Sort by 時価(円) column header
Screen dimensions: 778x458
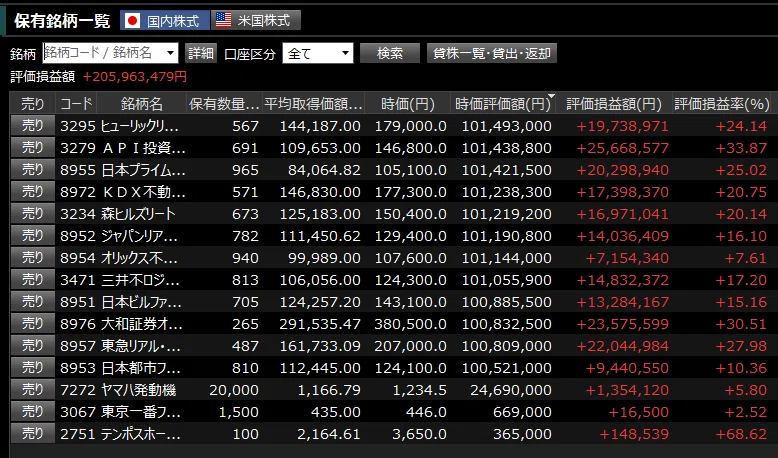407,104
